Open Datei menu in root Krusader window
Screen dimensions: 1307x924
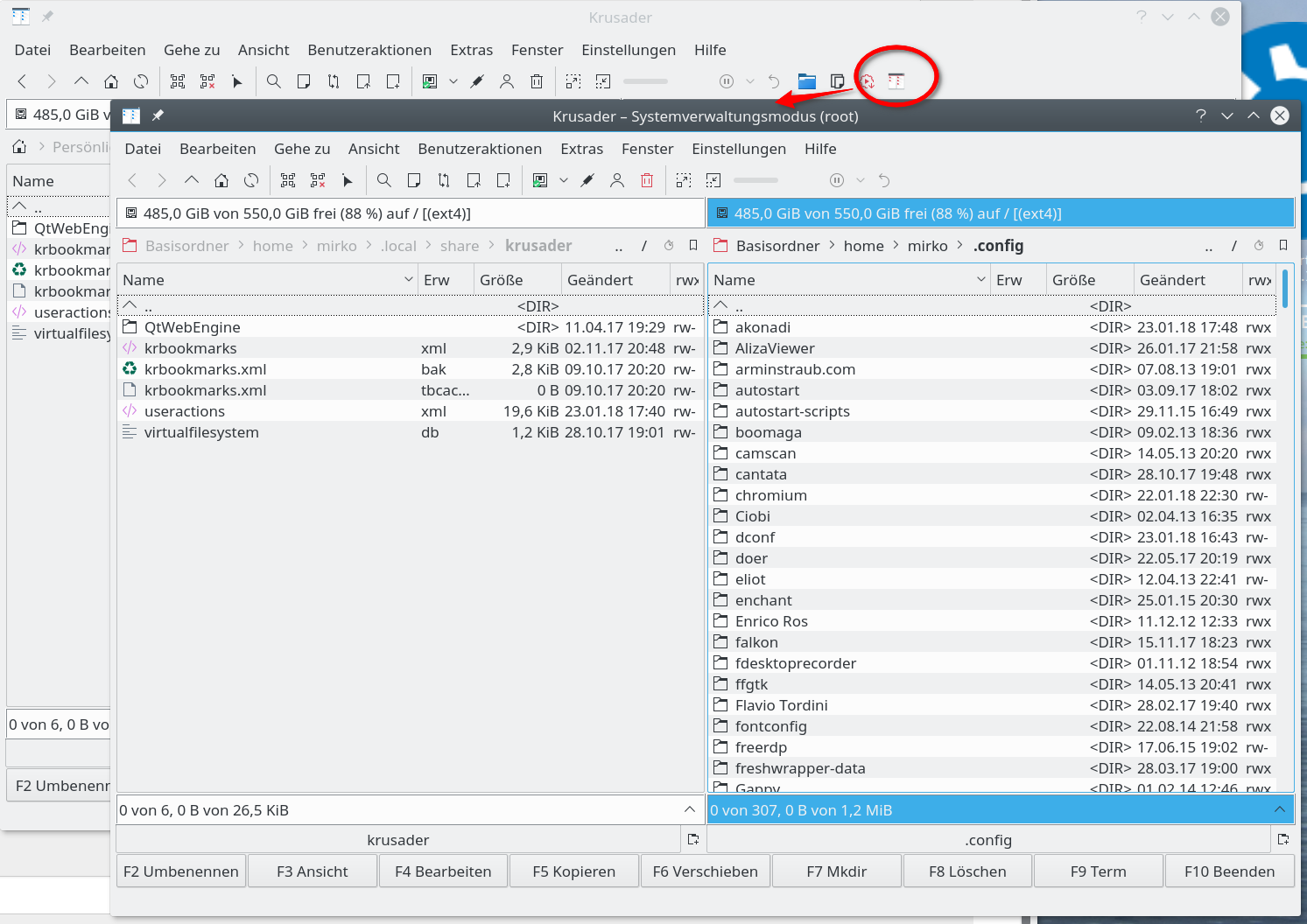pyautogui.click(x=143, y=149)
